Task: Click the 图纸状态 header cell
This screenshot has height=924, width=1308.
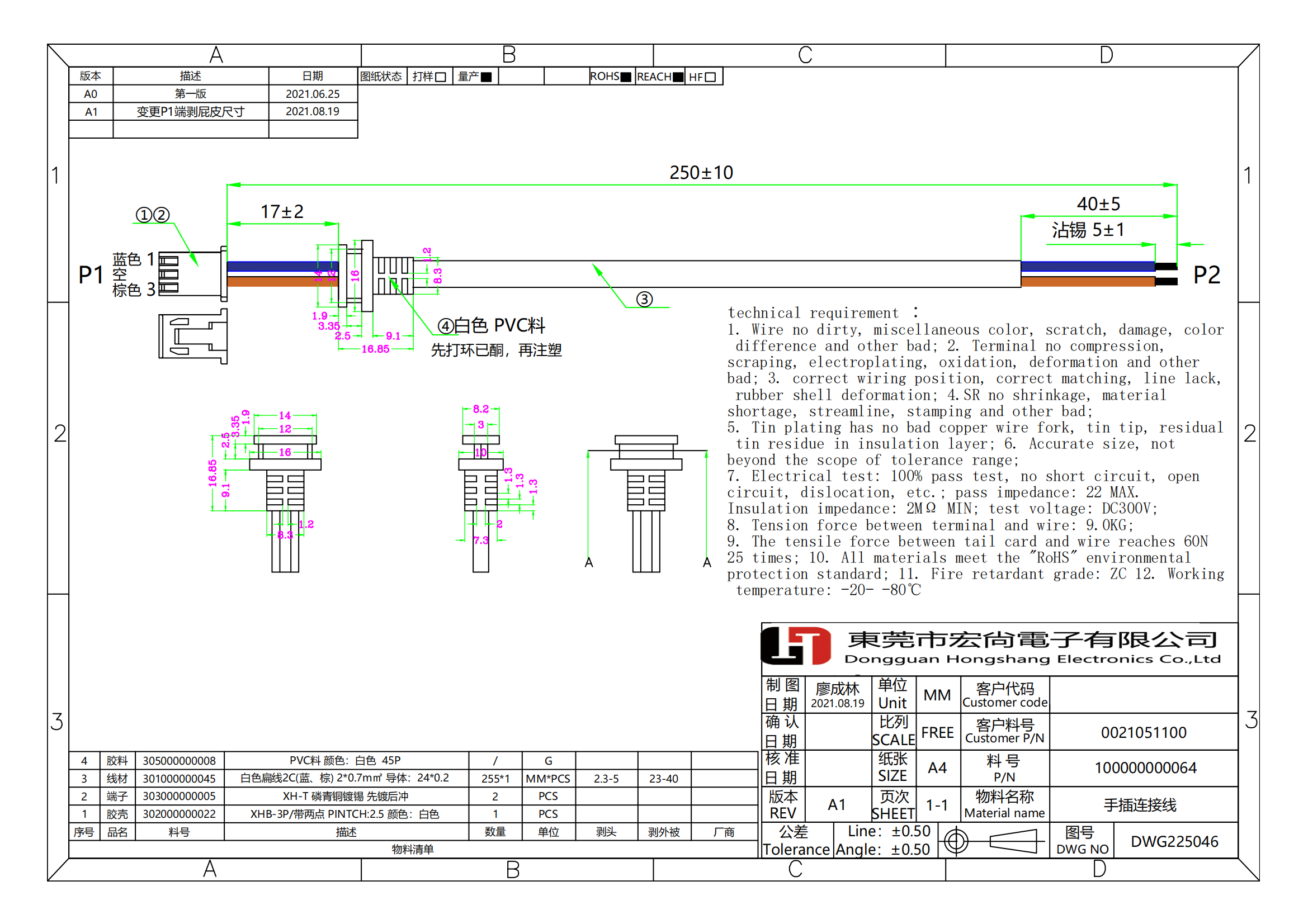Action: [382, 76]
